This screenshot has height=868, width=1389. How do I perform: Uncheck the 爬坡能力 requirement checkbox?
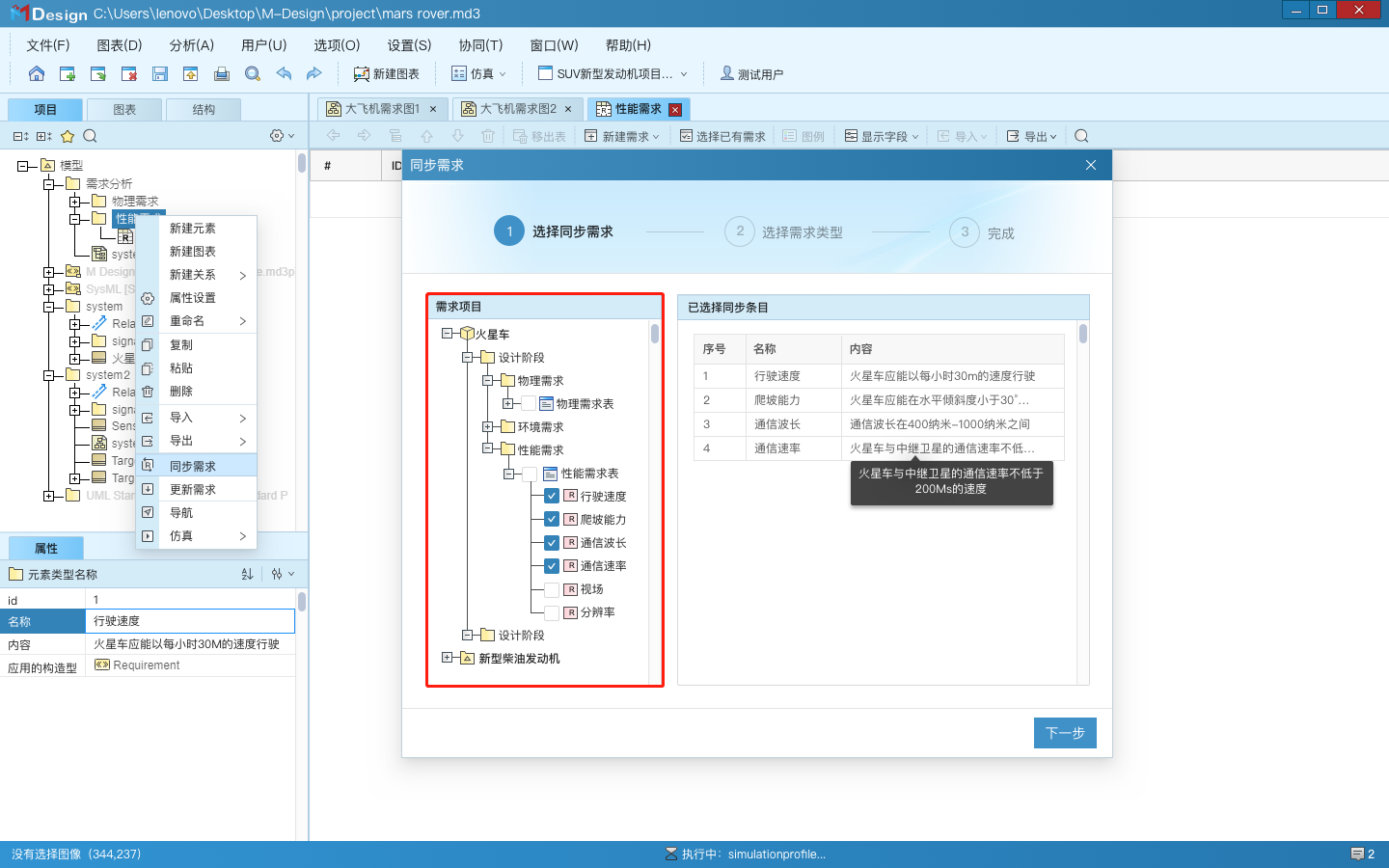[552, 519]
